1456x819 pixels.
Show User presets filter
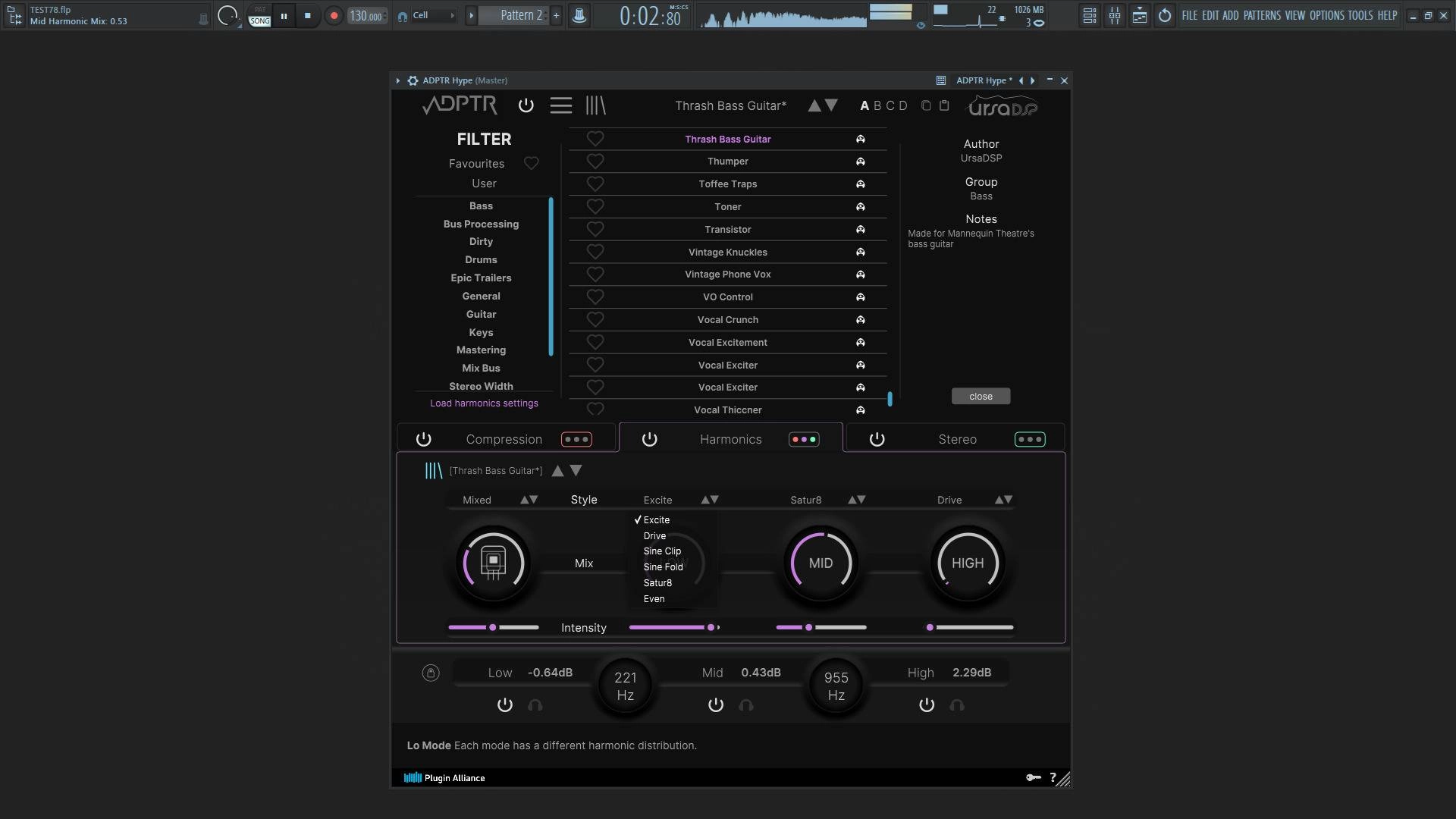tap(484, 184)
